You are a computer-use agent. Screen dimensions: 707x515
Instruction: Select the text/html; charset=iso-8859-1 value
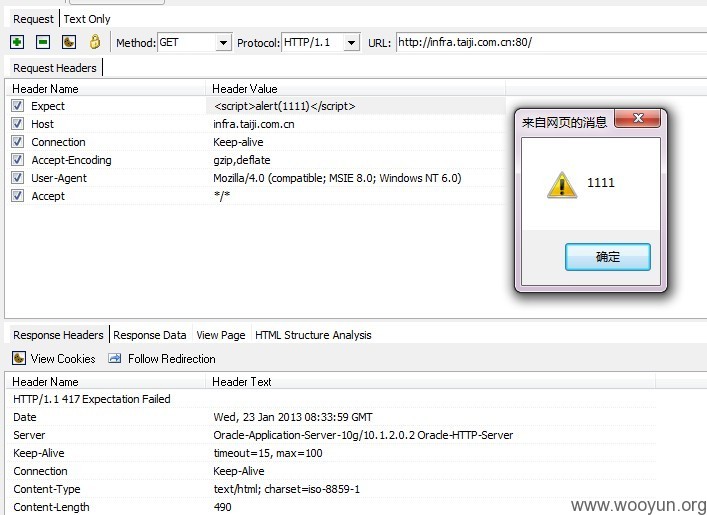(286, 489)
